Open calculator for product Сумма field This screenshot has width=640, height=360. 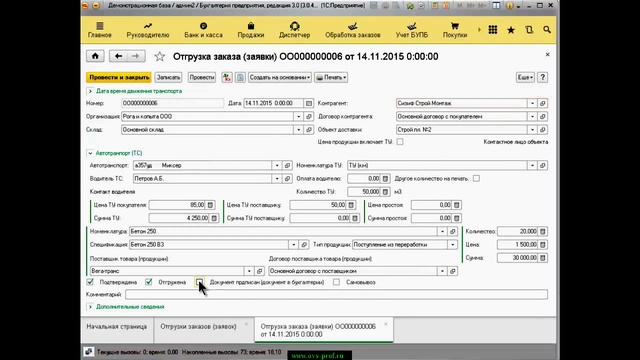542,258
